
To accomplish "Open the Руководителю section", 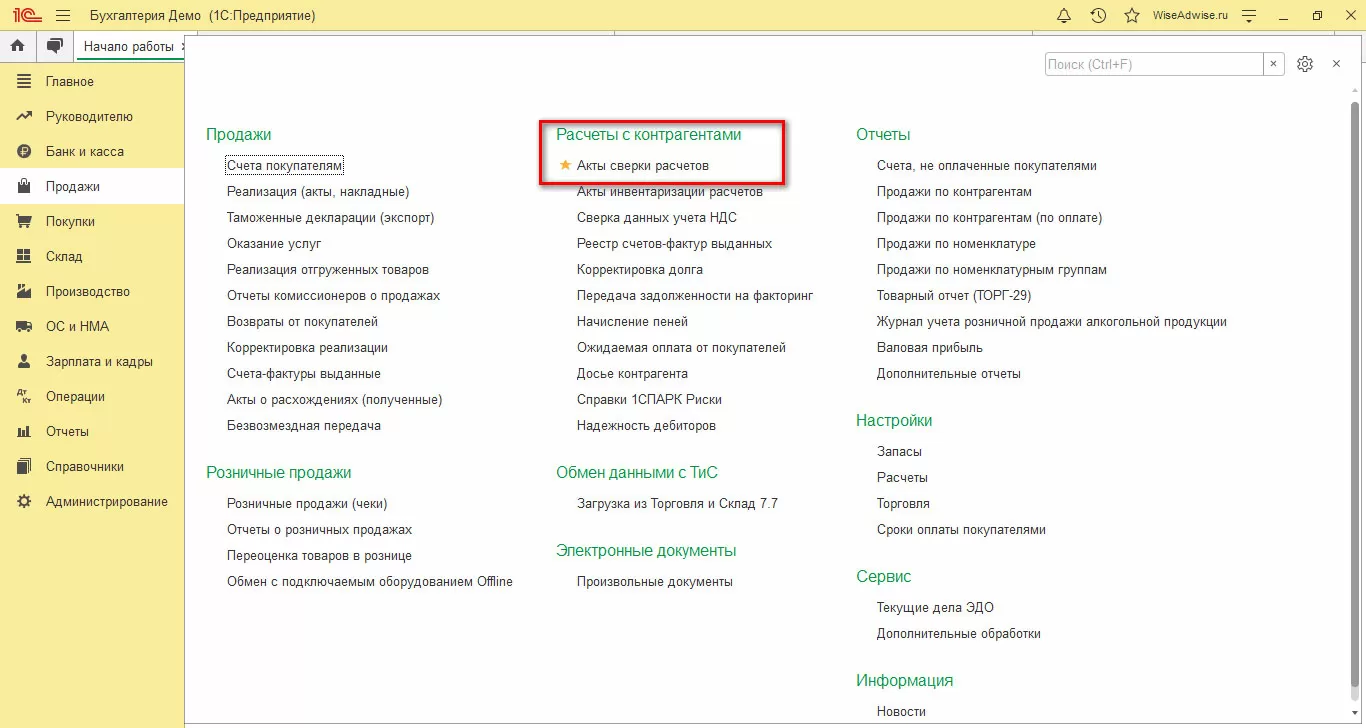I will click(92, 116).
